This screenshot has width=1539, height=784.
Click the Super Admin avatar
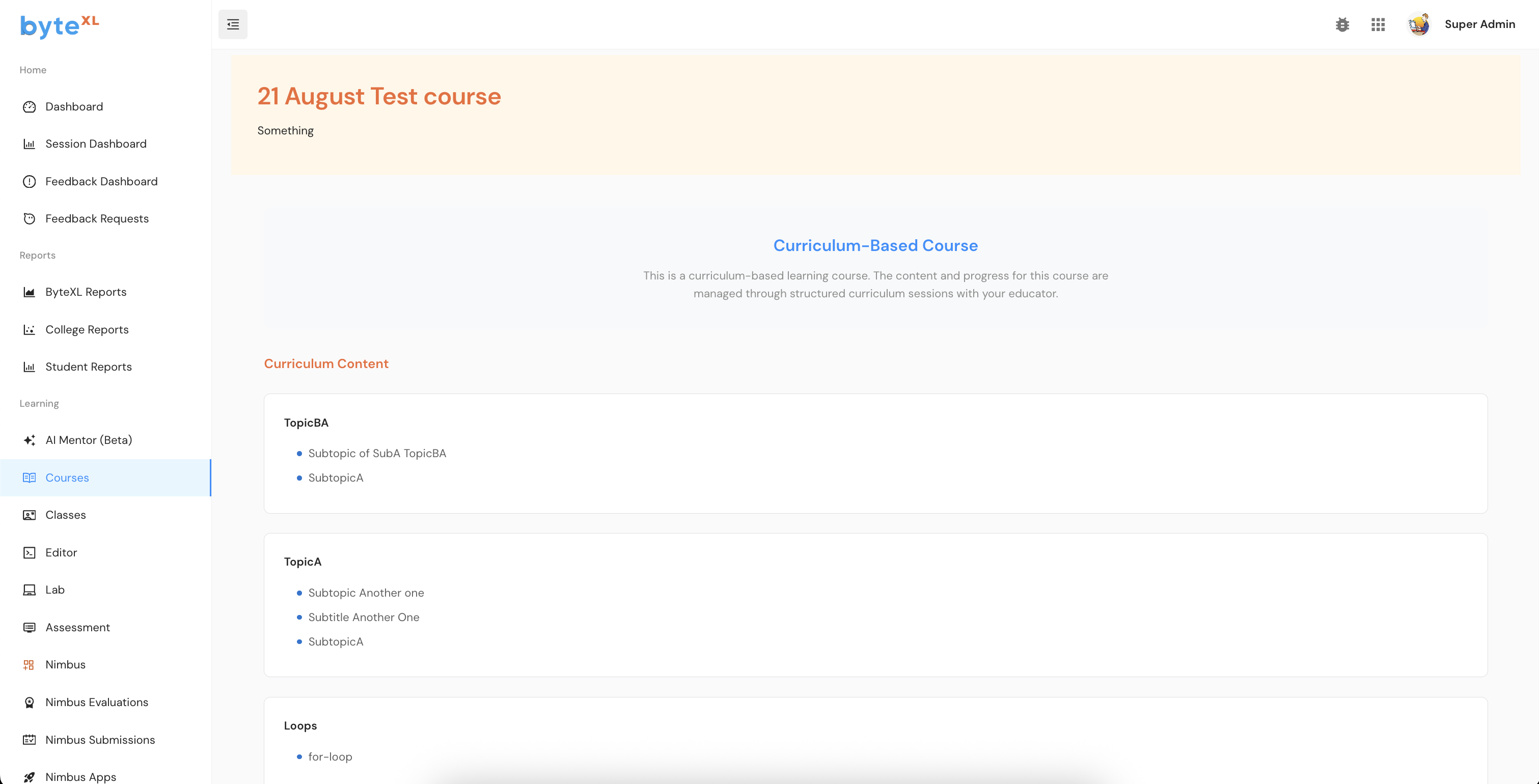pyautogui.click(x=1419, y=24)
